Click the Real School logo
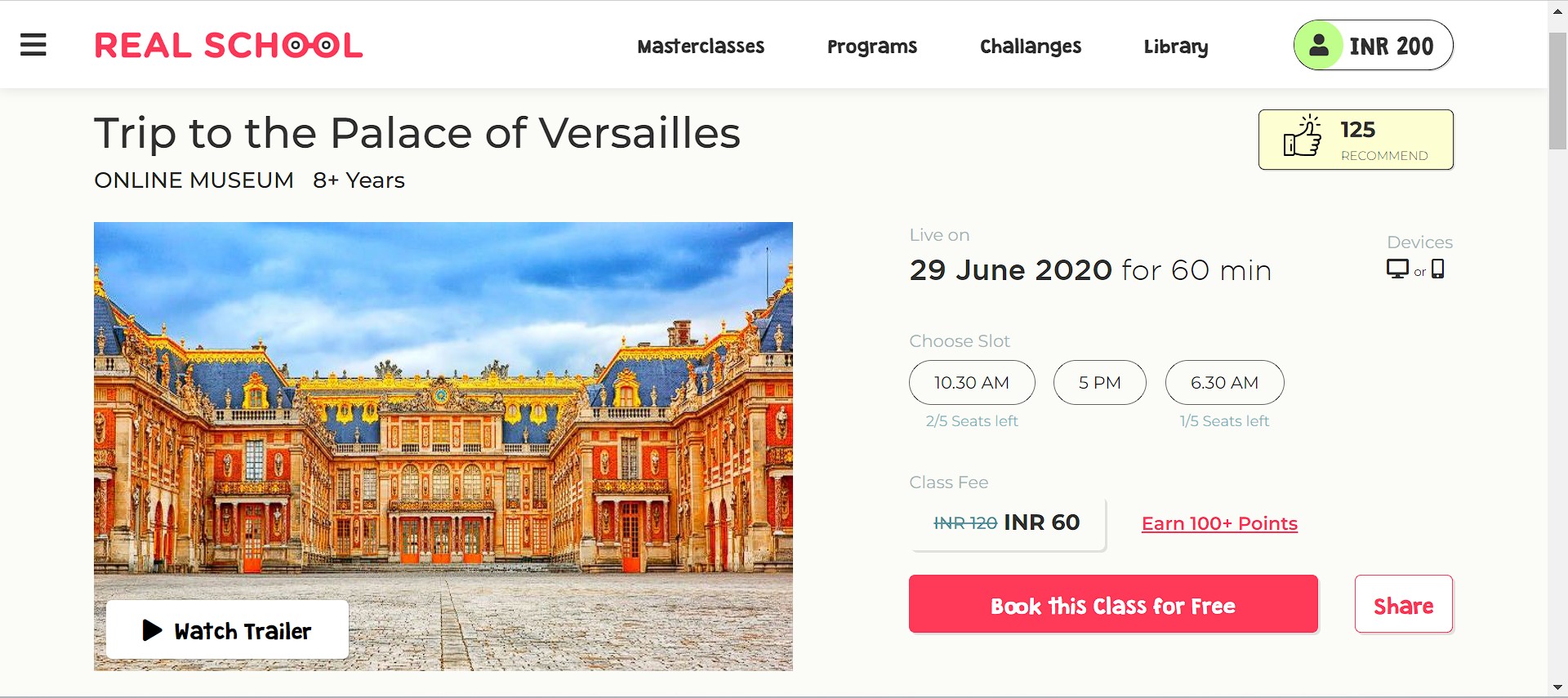The image size is (1568, 698). tap(229, 46)
